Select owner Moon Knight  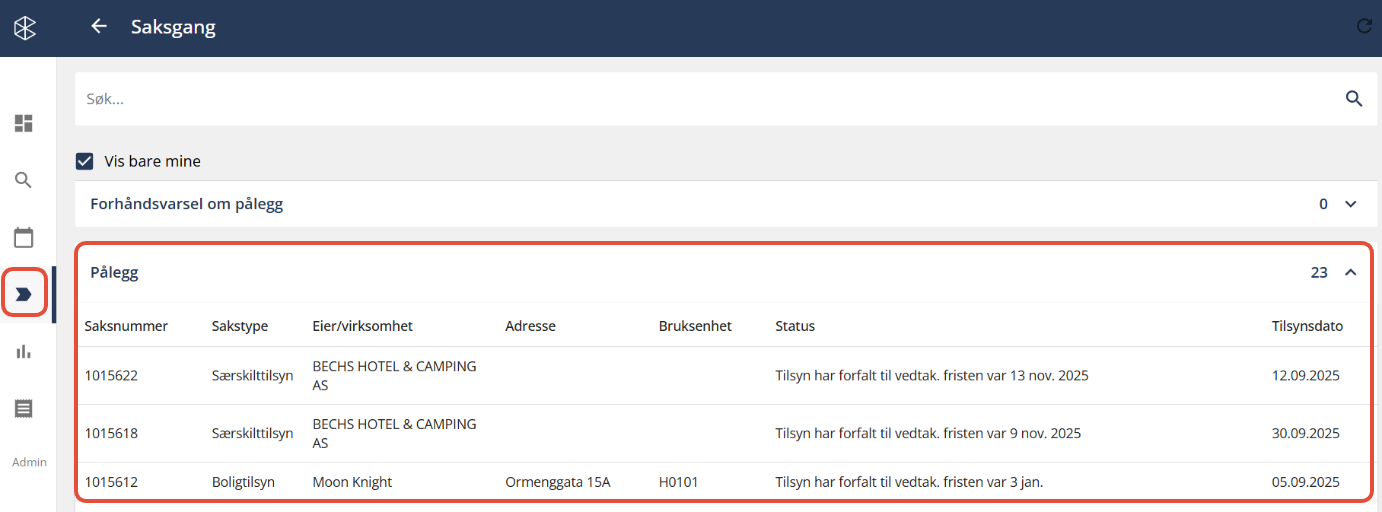[x=352, y=482]
